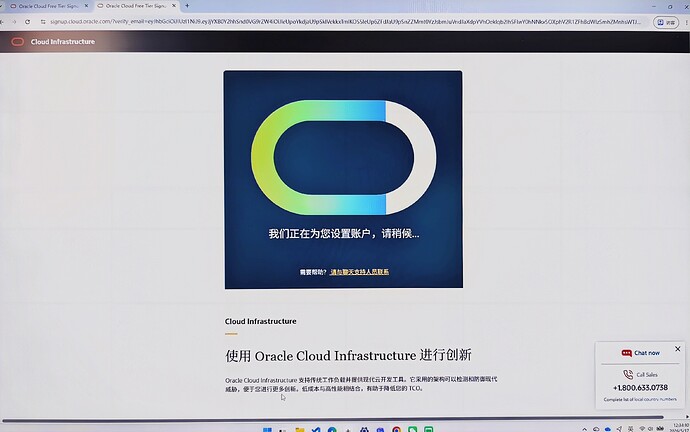The image size is (690, 432).
Task: Click the signup.cloud.oracle.com address bar
Action: click(345, 22)
